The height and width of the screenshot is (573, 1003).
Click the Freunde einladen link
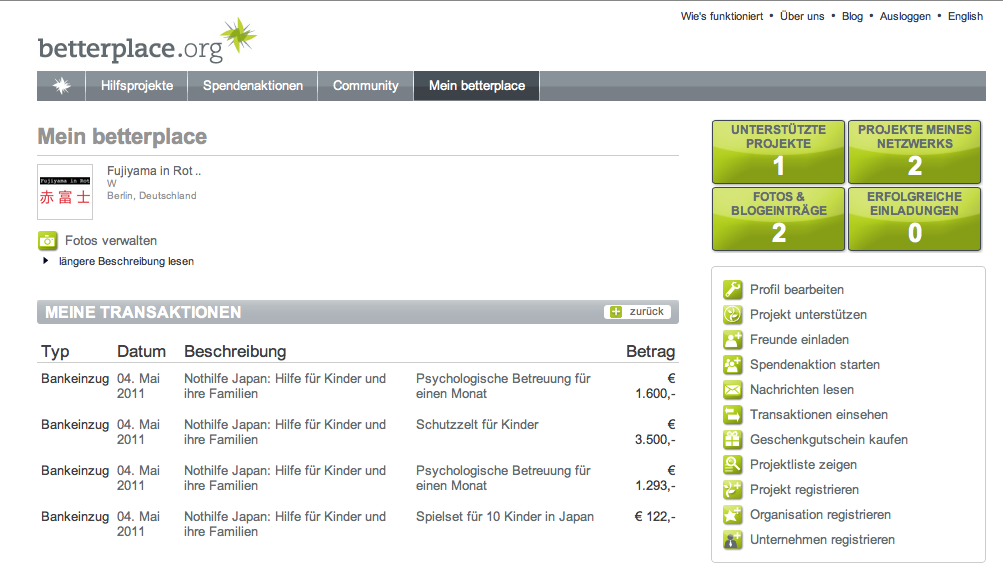click(x=800, y=340)
